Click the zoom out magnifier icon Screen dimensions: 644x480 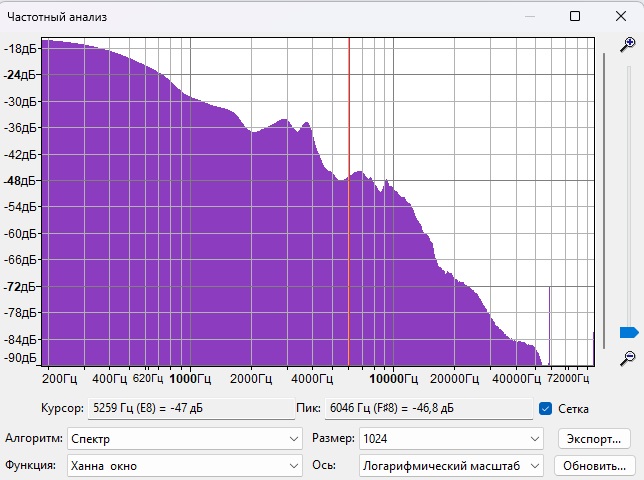[628, 358]
